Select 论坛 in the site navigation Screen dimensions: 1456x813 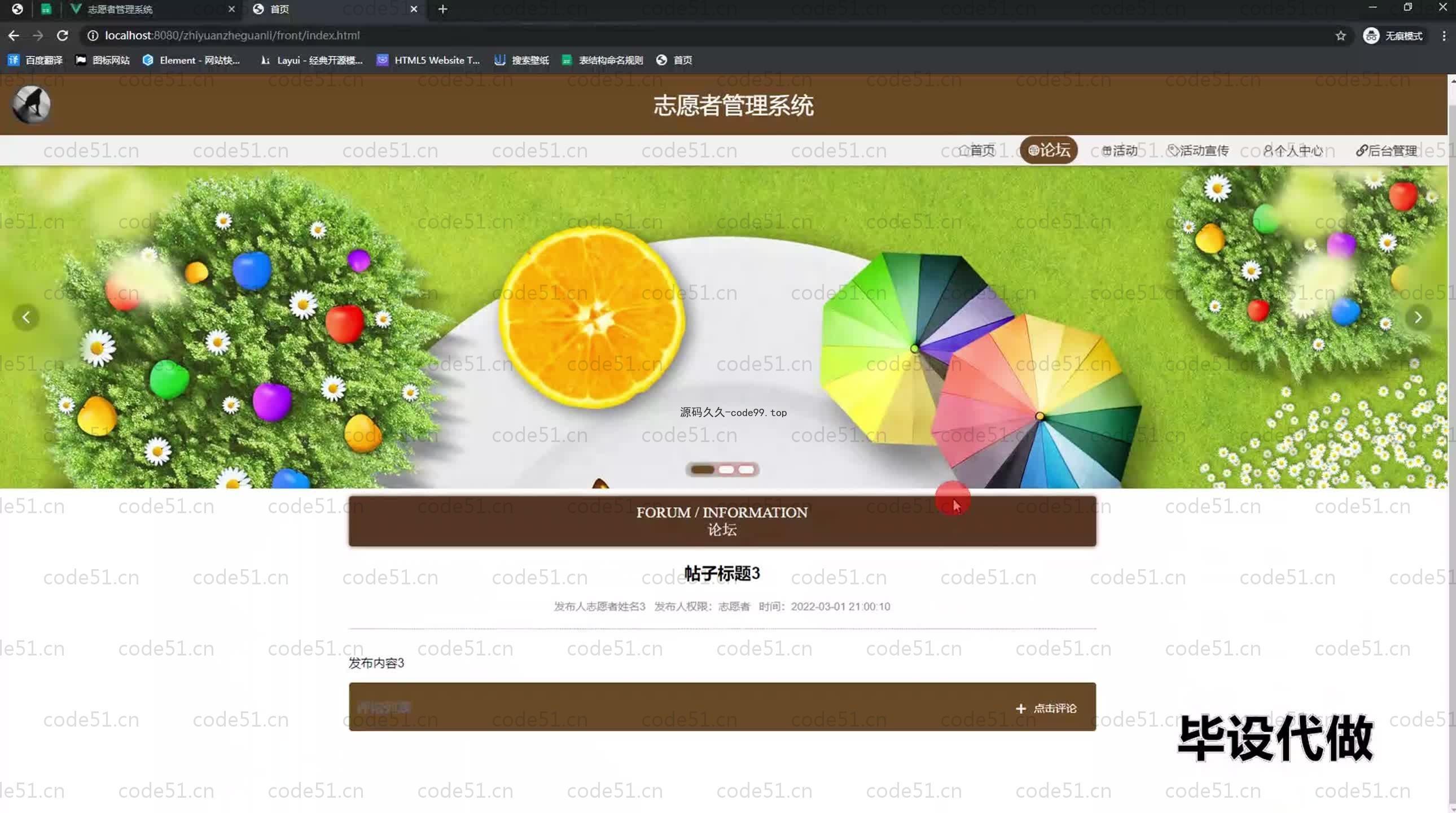[1049, 150]
